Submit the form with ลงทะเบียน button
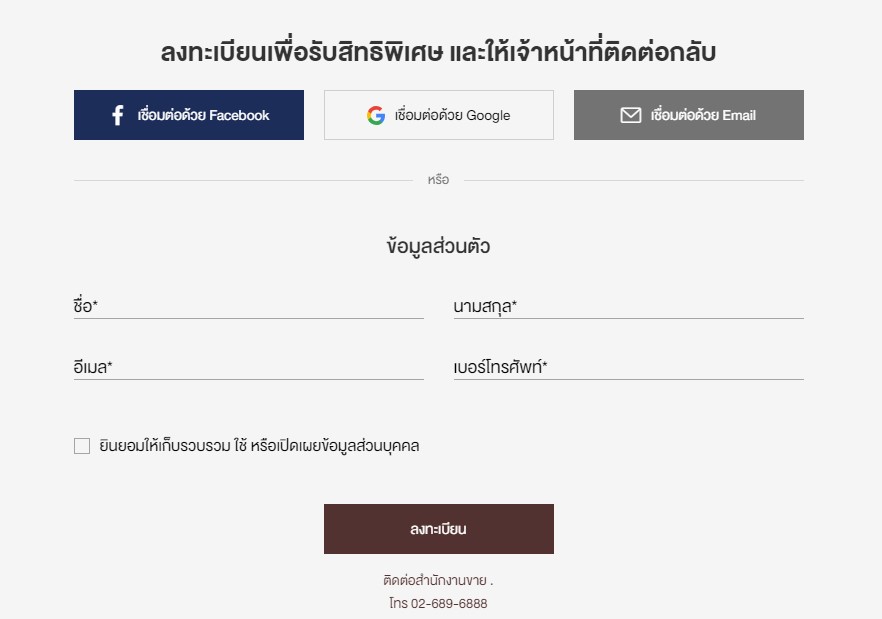This screenshot has width=882, height=619. tap(439, 529)
